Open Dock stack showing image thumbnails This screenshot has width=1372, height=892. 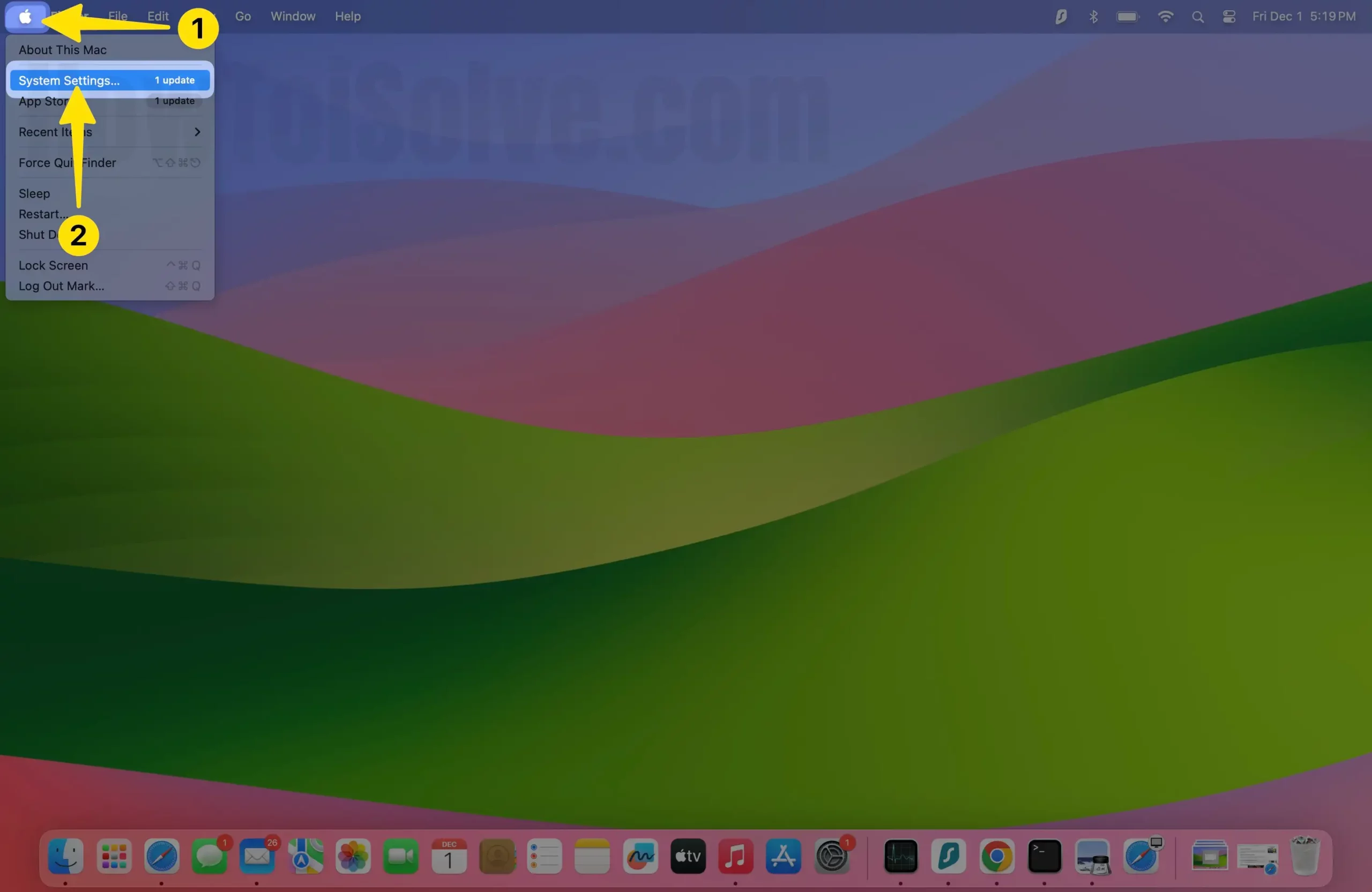1210,856
